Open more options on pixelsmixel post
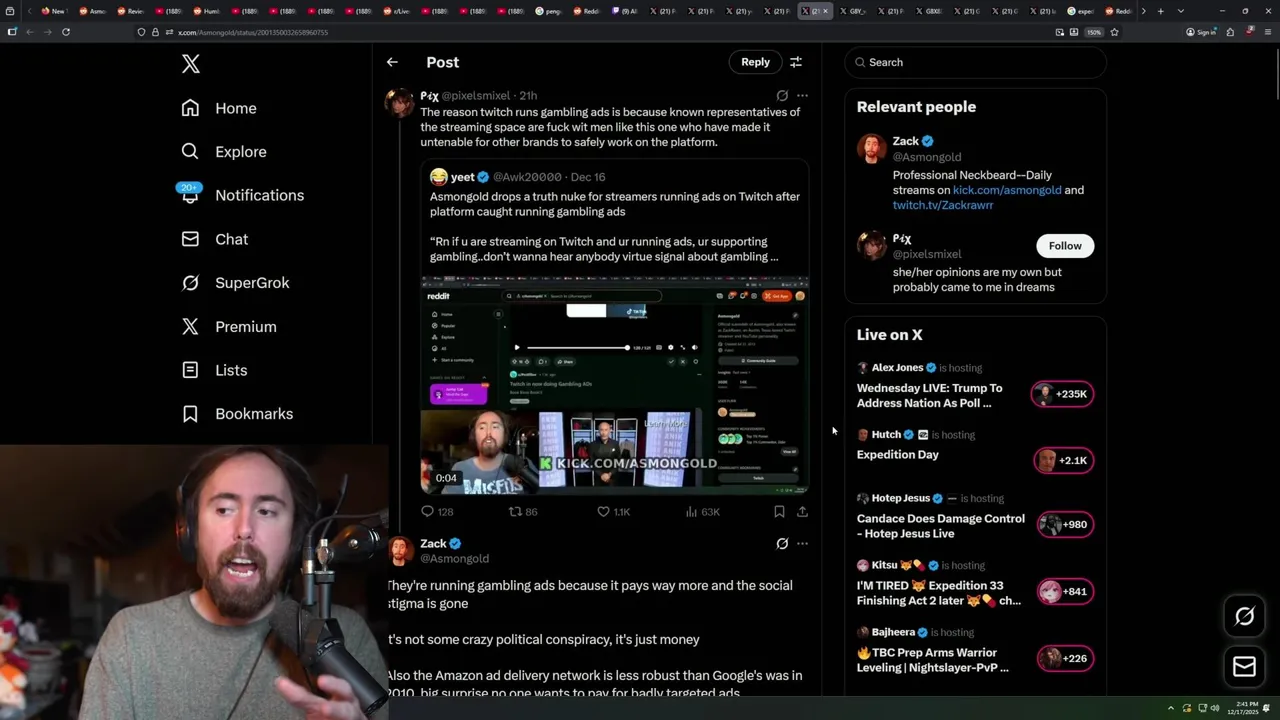Viewport: 1280px width, 720px height. pyautogui.click(x=802, y=96)
